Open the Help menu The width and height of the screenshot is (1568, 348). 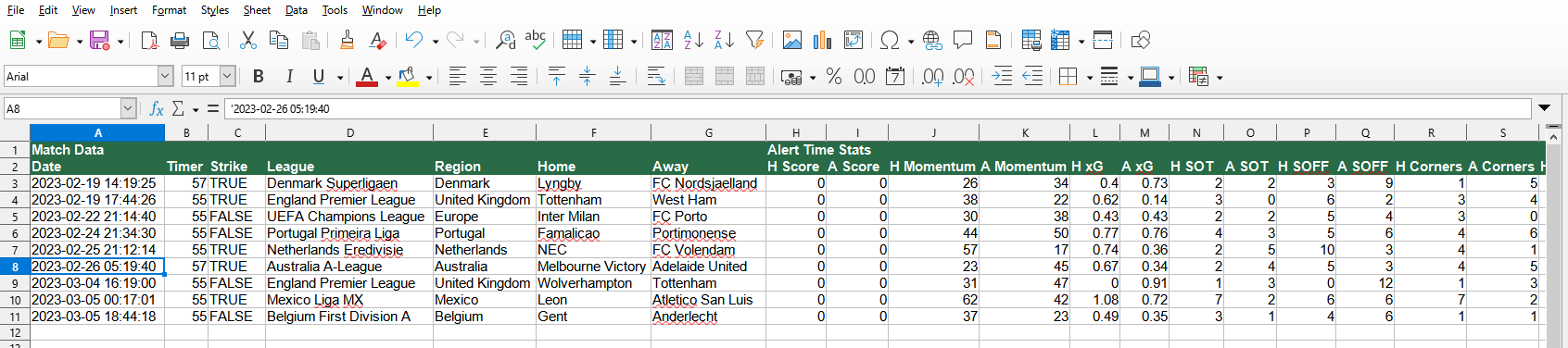[429, 10]
